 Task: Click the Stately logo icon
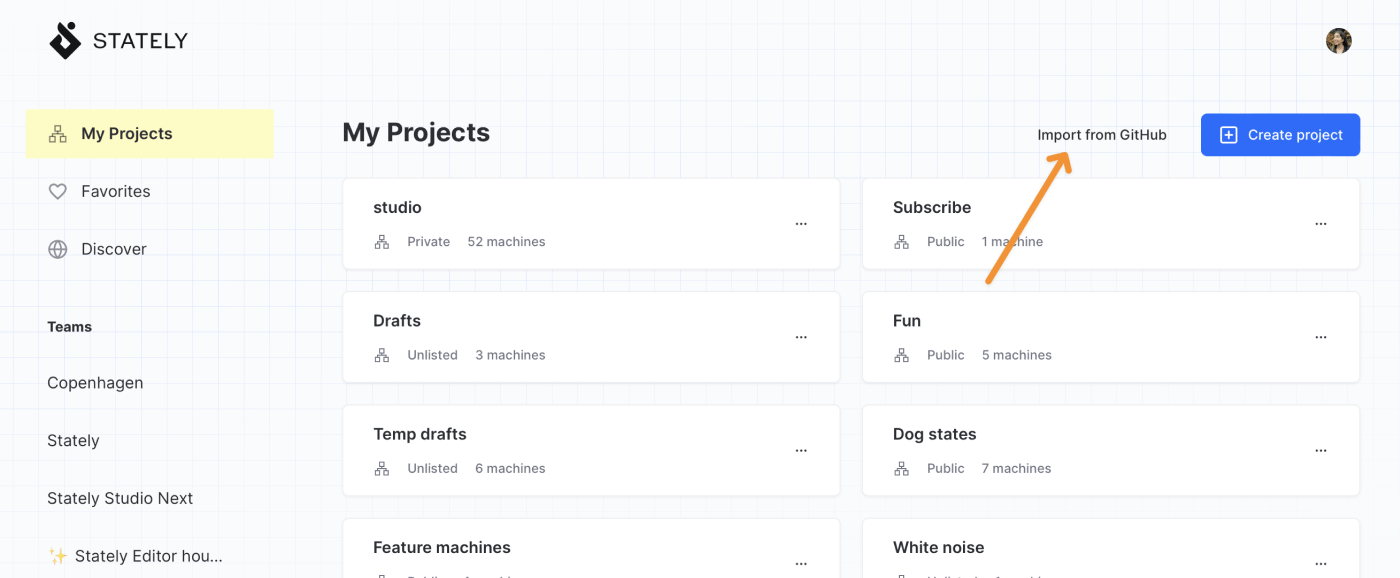65,41
